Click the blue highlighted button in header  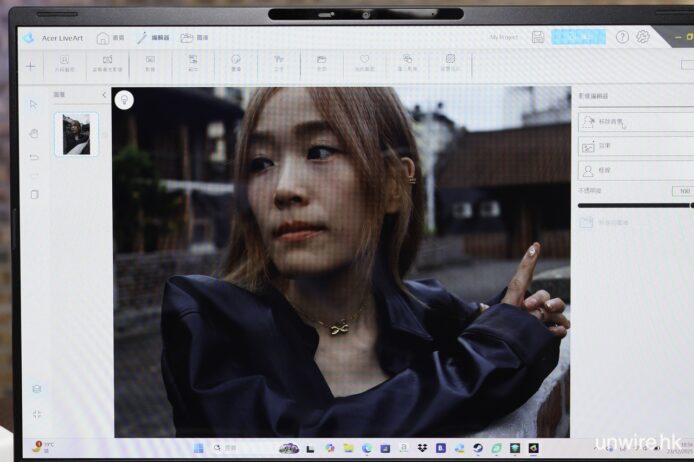tap(578, 37)
